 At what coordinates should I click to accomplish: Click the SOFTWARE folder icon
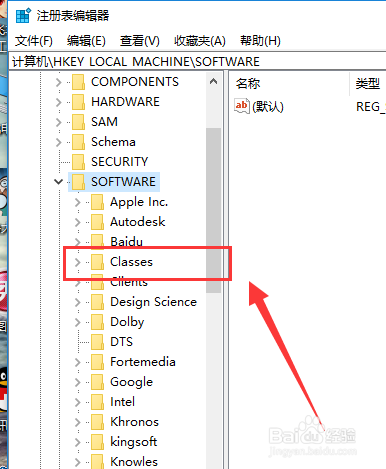(78, 182)
